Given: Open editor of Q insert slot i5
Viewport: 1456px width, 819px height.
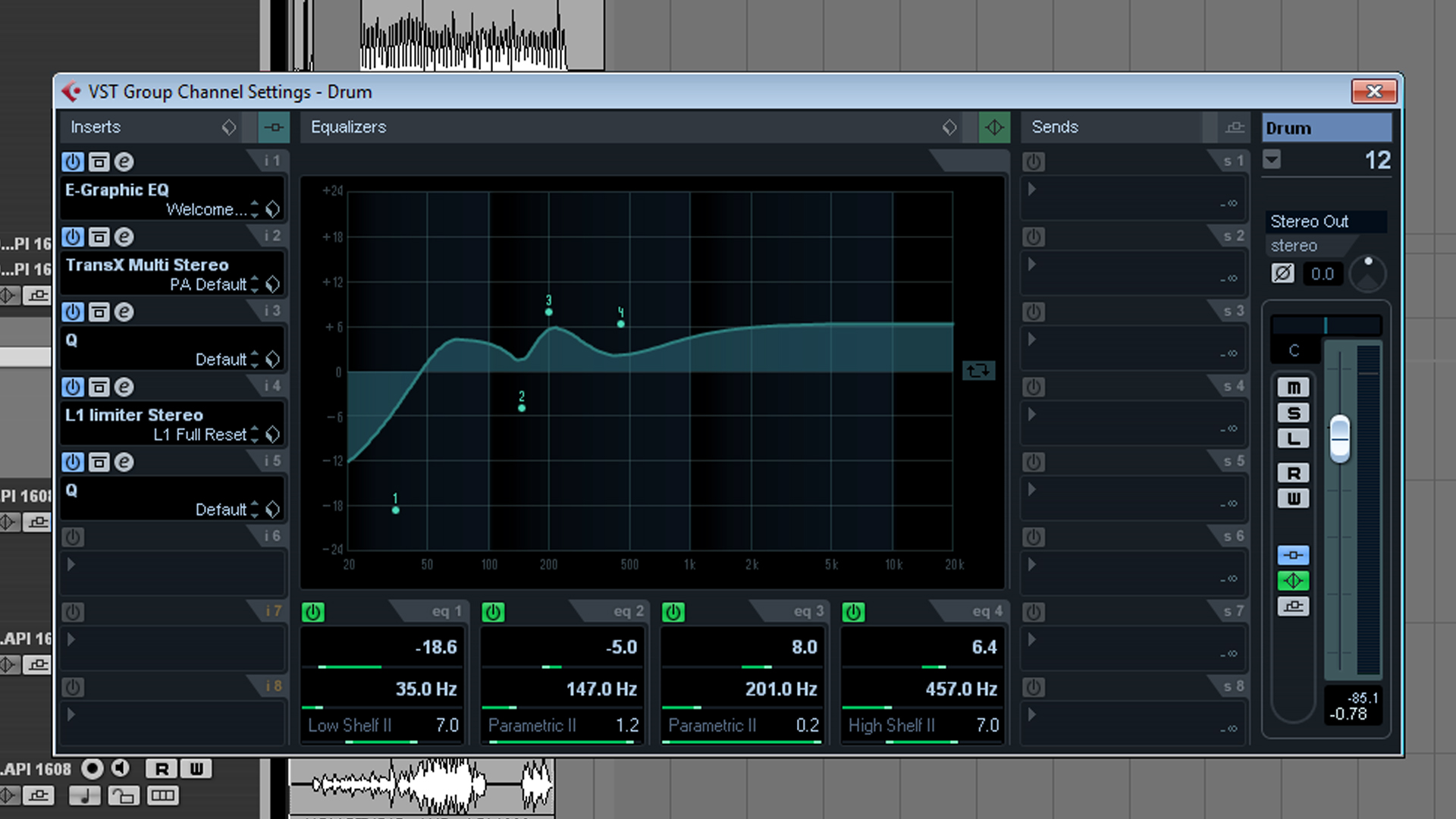Looking at the screenshot, I should click(x=124, y=462).
